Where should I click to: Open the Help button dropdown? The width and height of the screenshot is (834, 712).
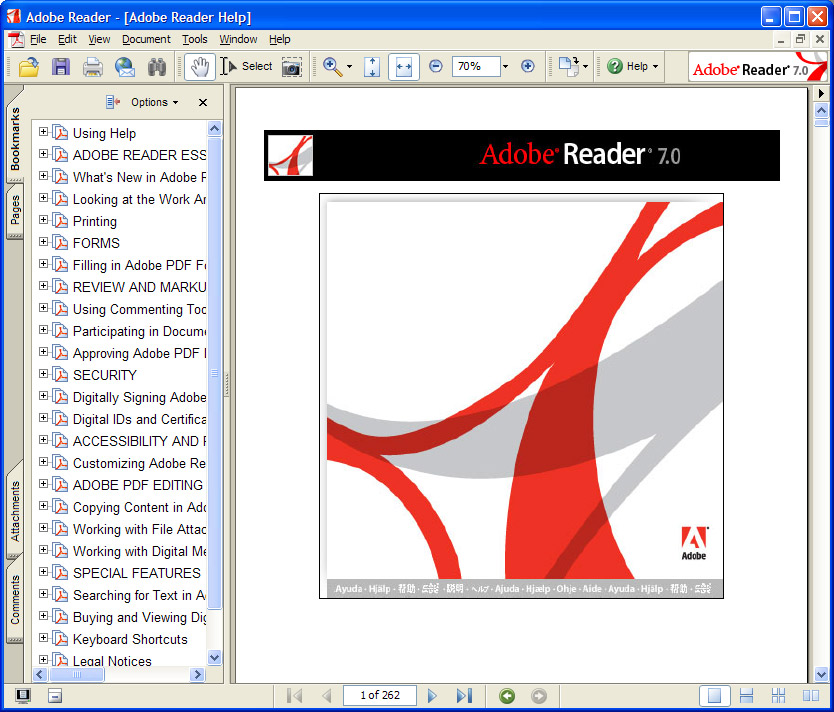[x=633, y=66]
